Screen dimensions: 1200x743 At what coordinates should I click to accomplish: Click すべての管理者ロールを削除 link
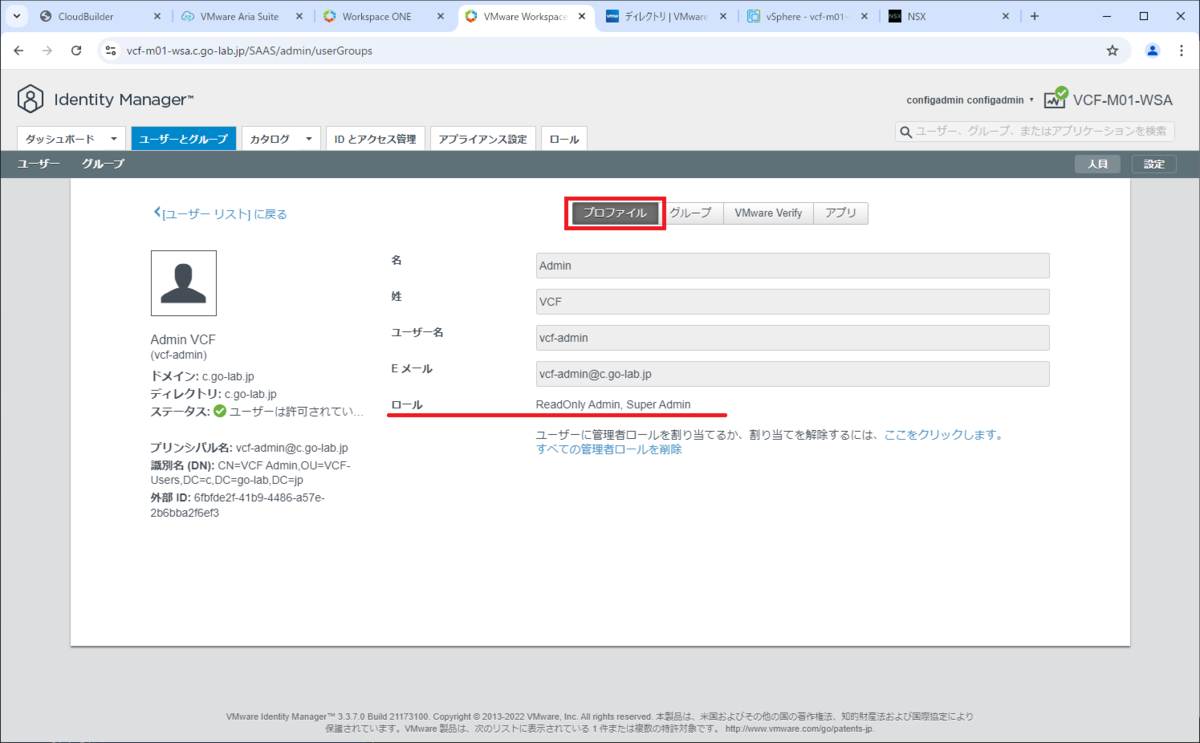click(x=609, y=449)
